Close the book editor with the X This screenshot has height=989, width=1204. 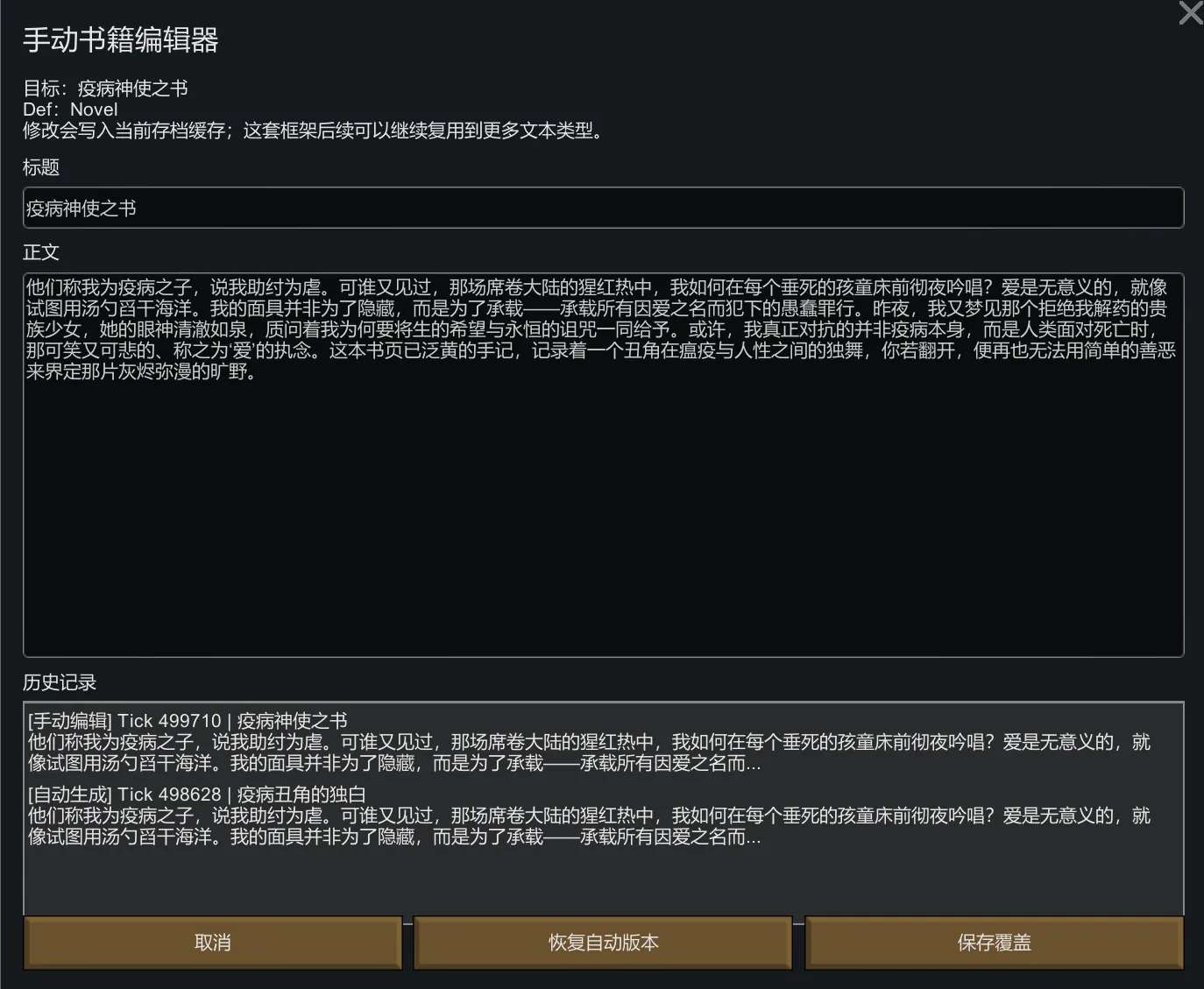click(x=1191, y=13)
